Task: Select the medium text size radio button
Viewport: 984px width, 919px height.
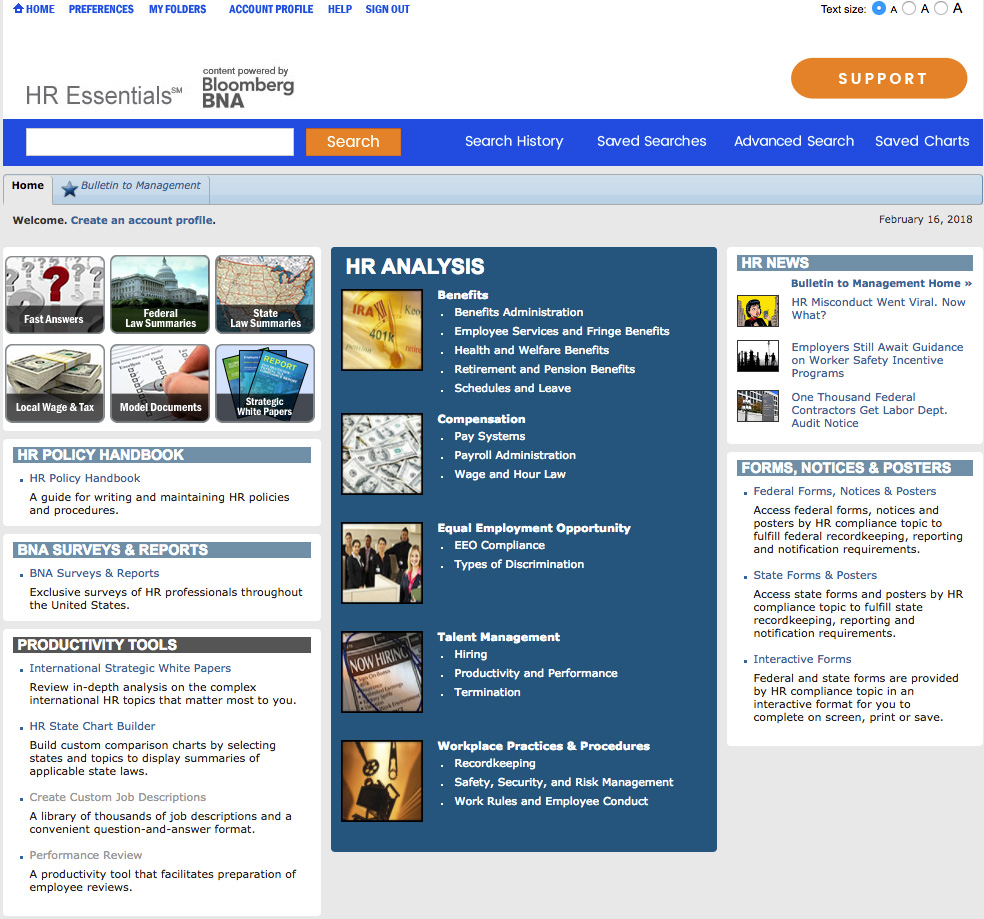Action: pyautogui.click(x=909, y=9)
